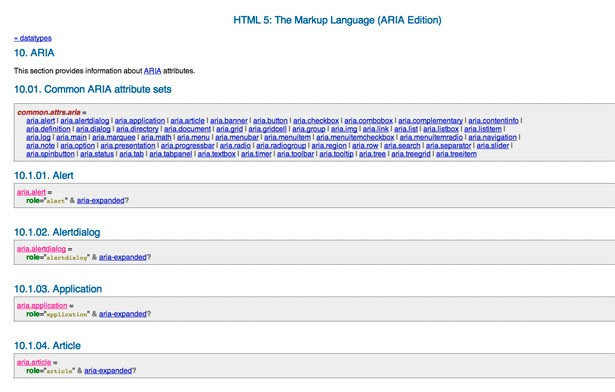The height and width of the screenshot is (392, 615).
Task: Go back via the « datatypes link
Action: pos(33,38)
